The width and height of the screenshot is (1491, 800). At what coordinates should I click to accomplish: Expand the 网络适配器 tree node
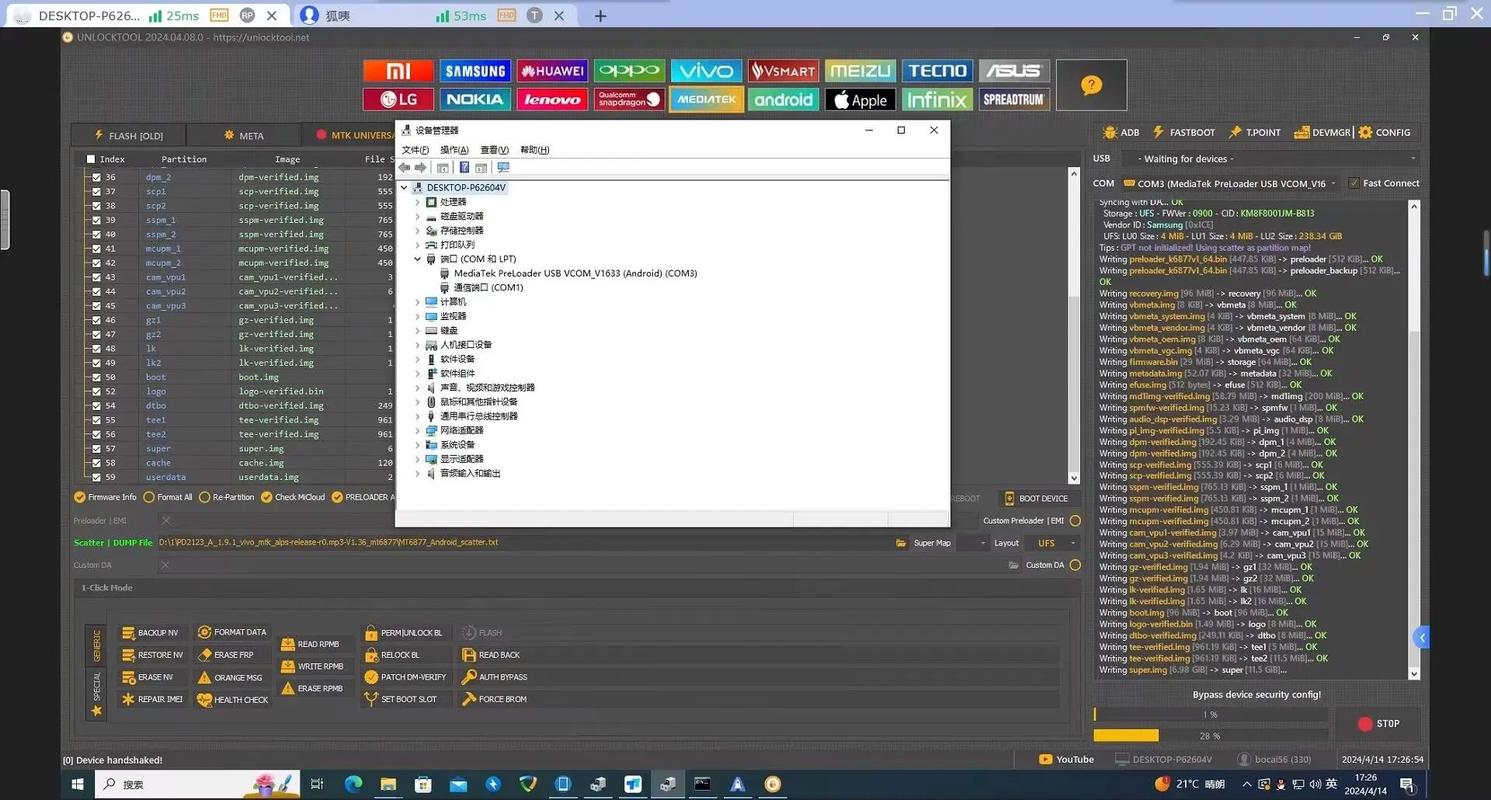[418, 430]
